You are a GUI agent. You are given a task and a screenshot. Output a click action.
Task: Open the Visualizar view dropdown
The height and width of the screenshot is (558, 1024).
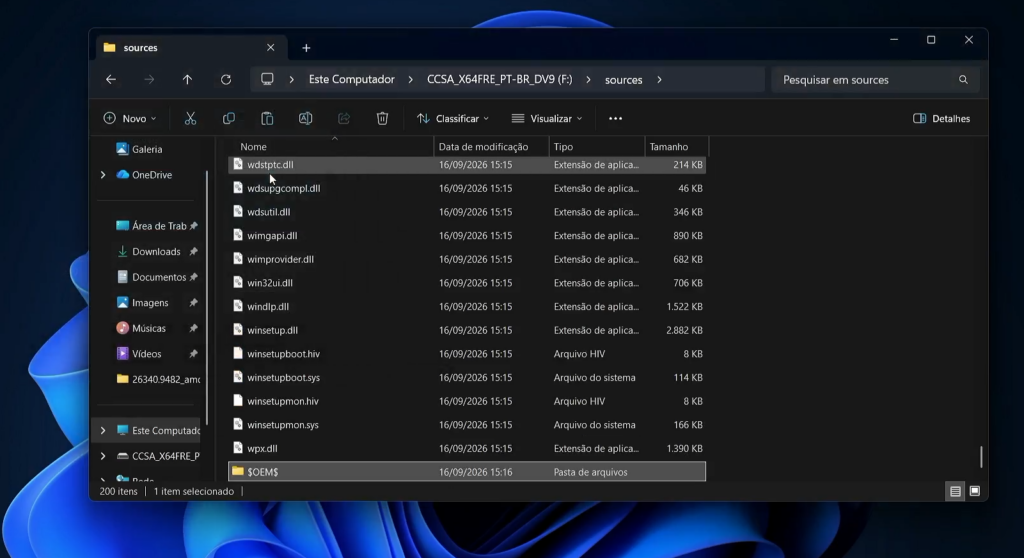[x=547, y=118]
